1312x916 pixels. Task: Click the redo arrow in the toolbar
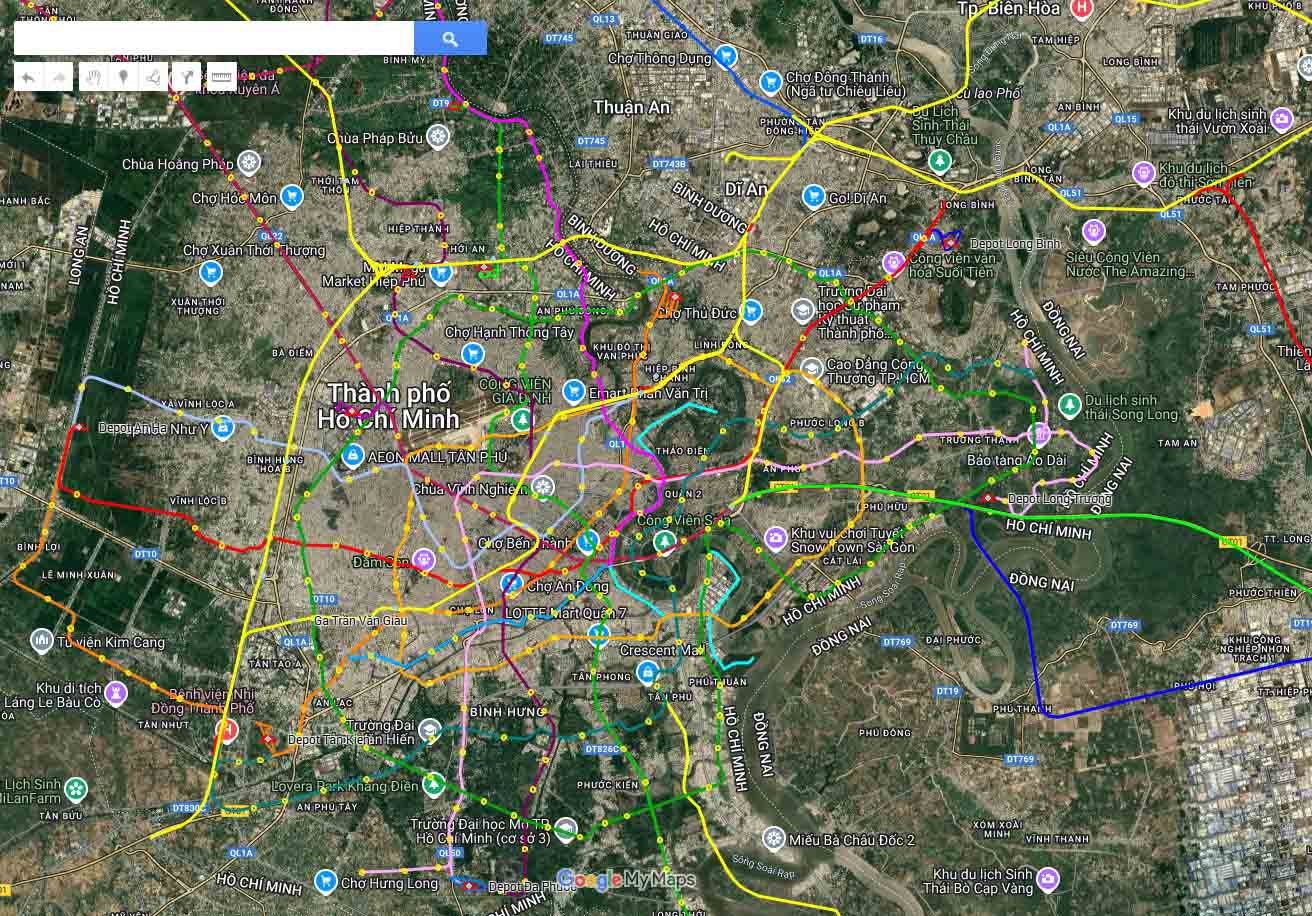[x=59, y=77]
